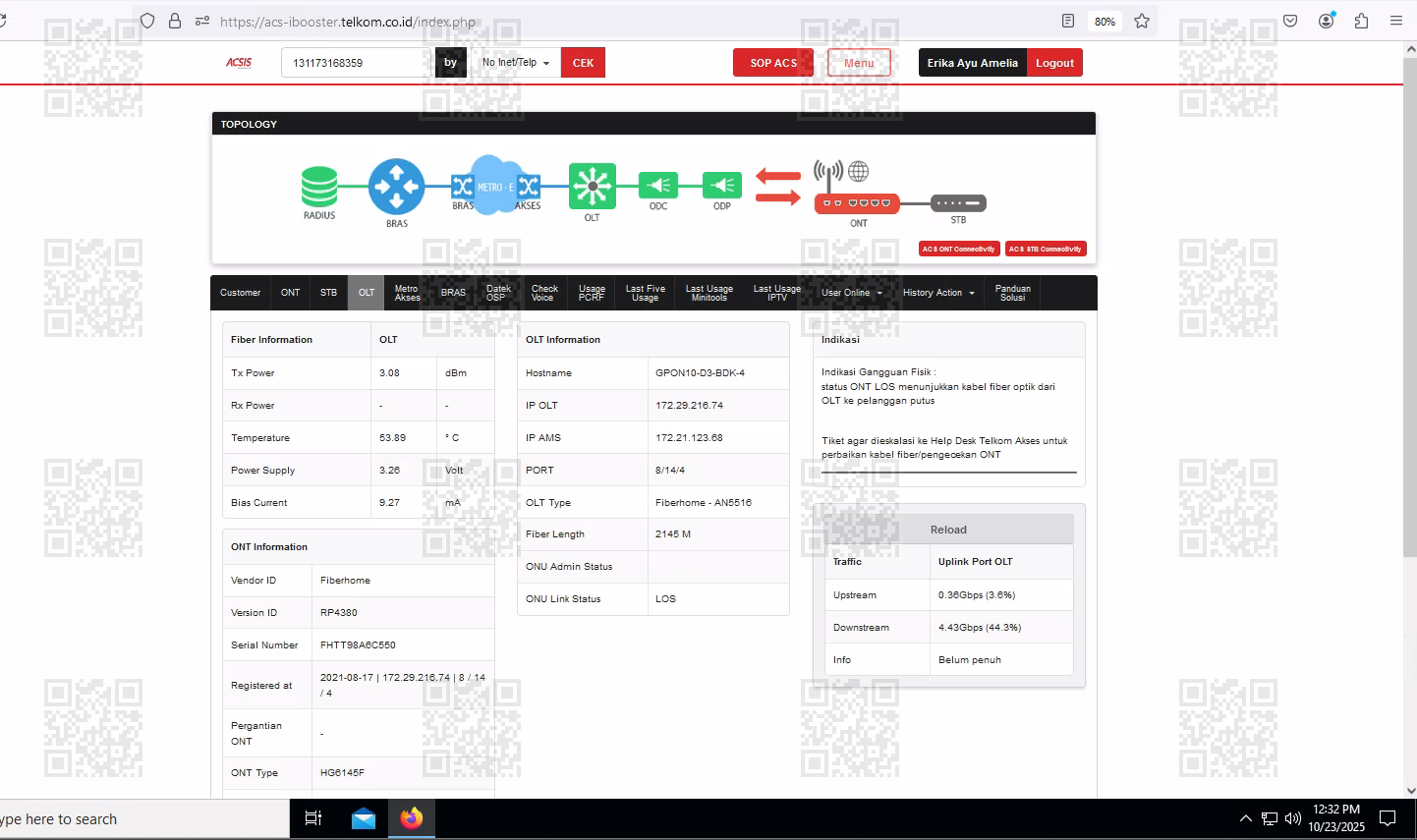Viewport: 1417px width, 840px height.
Task: Click the Reload button in traffic panel
Action: (x=948, y=530)
